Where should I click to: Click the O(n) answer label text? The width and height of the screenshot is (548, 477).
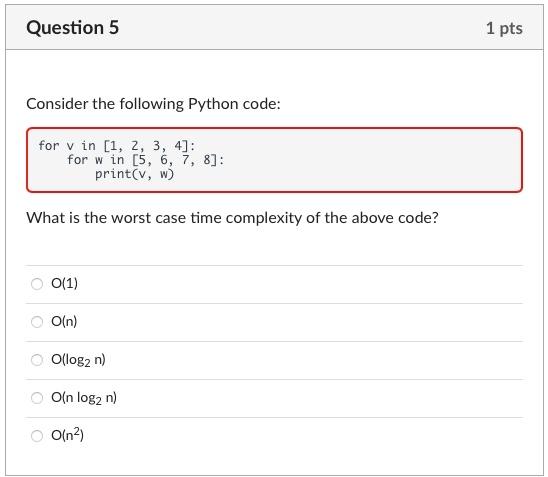pos(64,321)
